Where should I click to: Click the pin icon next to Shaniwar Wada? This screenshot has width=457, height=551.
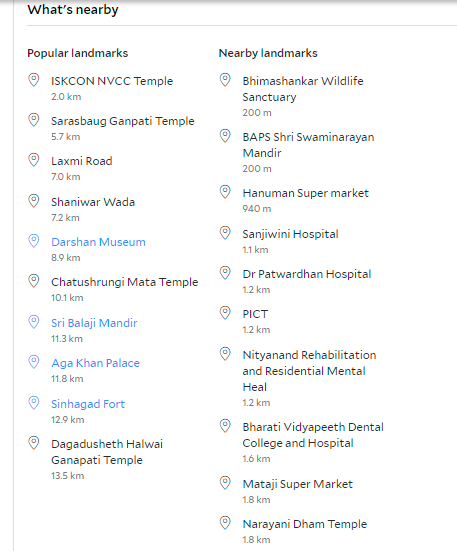click(x=34, y=201)
